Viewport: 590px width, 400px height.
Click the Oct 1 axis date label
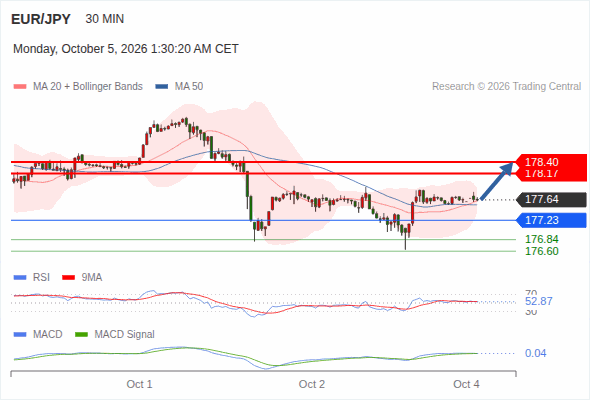[x=140, y=384]
